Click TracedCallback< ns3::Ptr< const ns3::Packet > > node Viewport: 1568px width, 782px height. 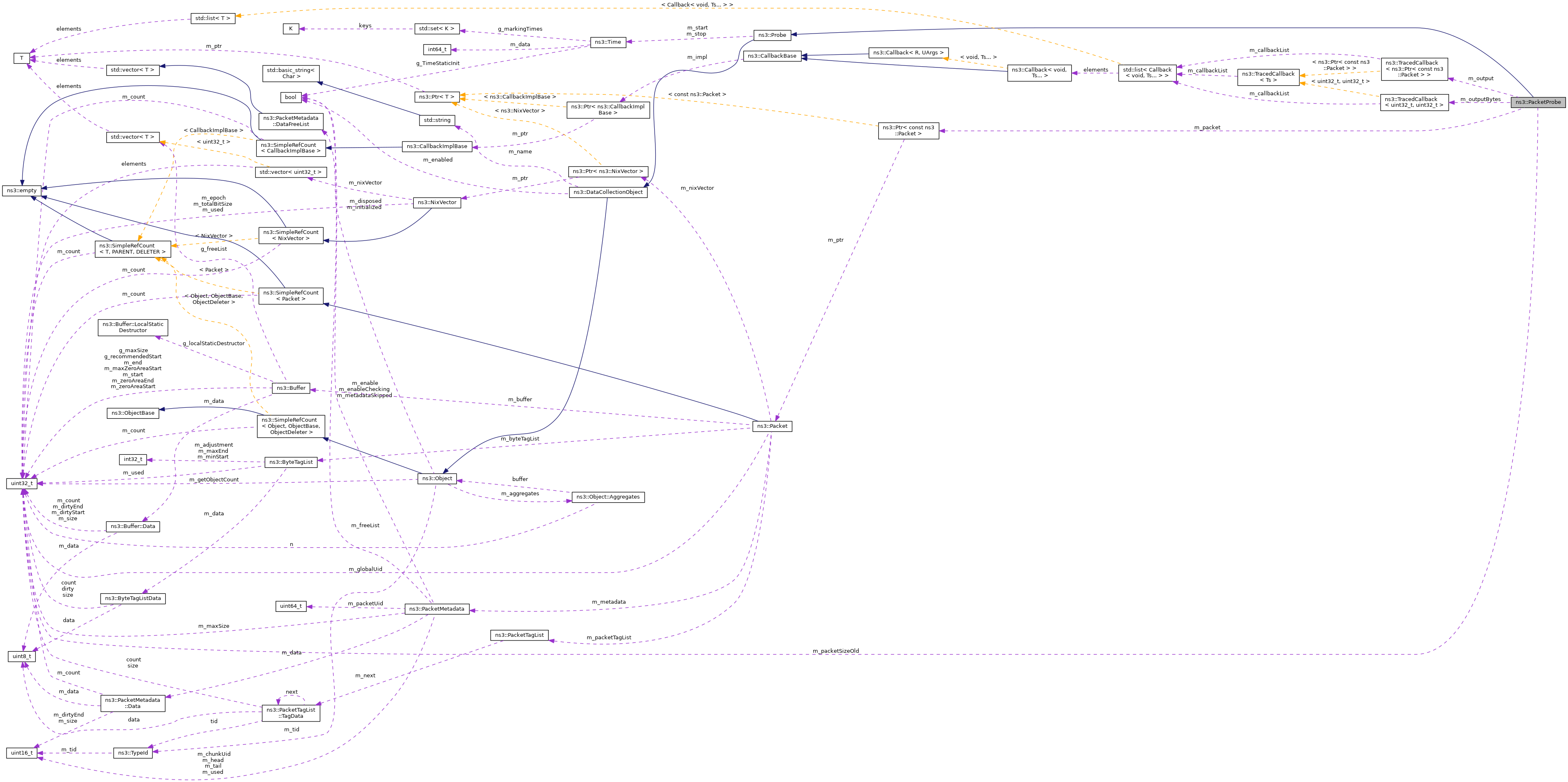click(x=1414, y=69)
